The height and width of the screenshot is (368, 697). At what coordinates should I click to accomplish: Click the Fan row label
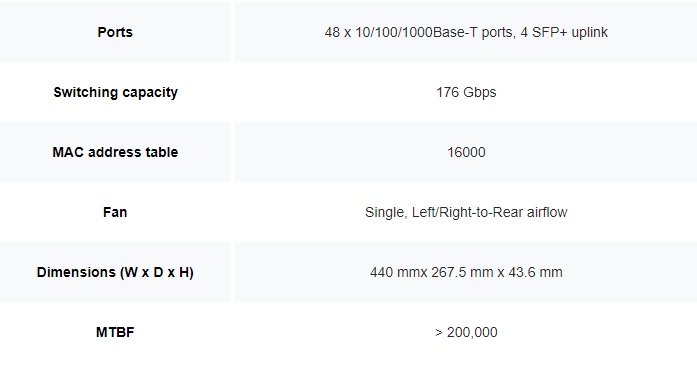click(x=115, y=212)
